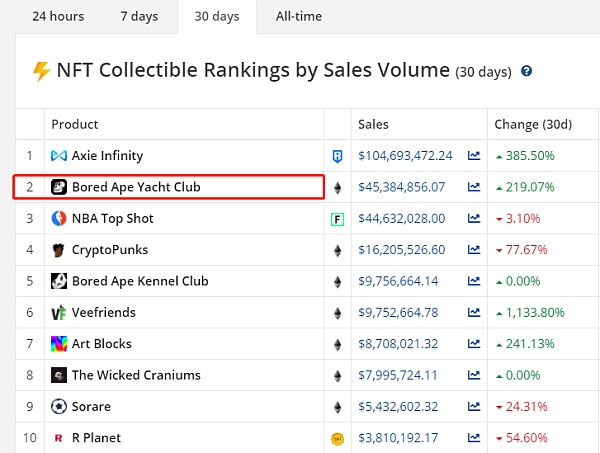Open the help question mark icon
Screen dimensions: 600x453
click(x=526, y=72)
